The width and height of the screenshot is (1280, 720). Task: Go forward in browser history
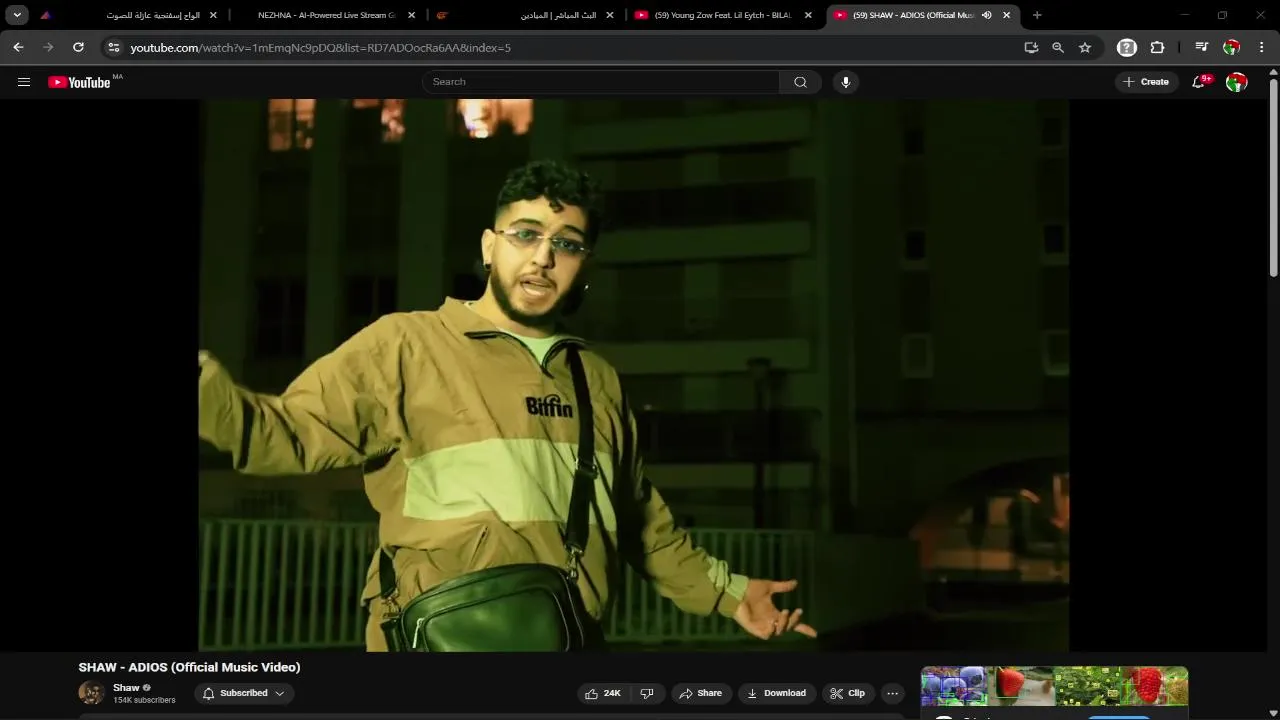(48, 47)
